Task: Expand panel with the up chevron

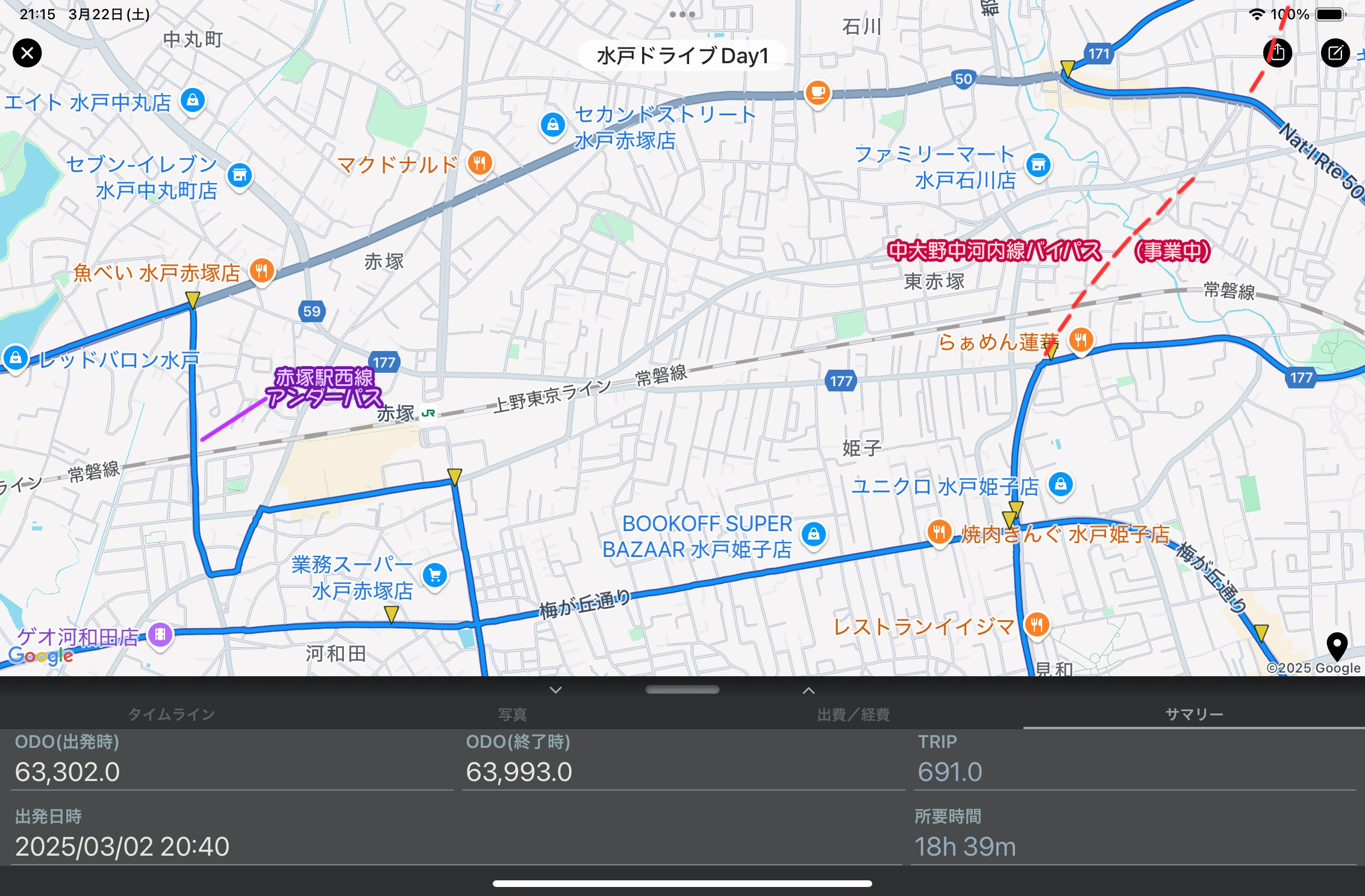Action: tap(809, 690)
